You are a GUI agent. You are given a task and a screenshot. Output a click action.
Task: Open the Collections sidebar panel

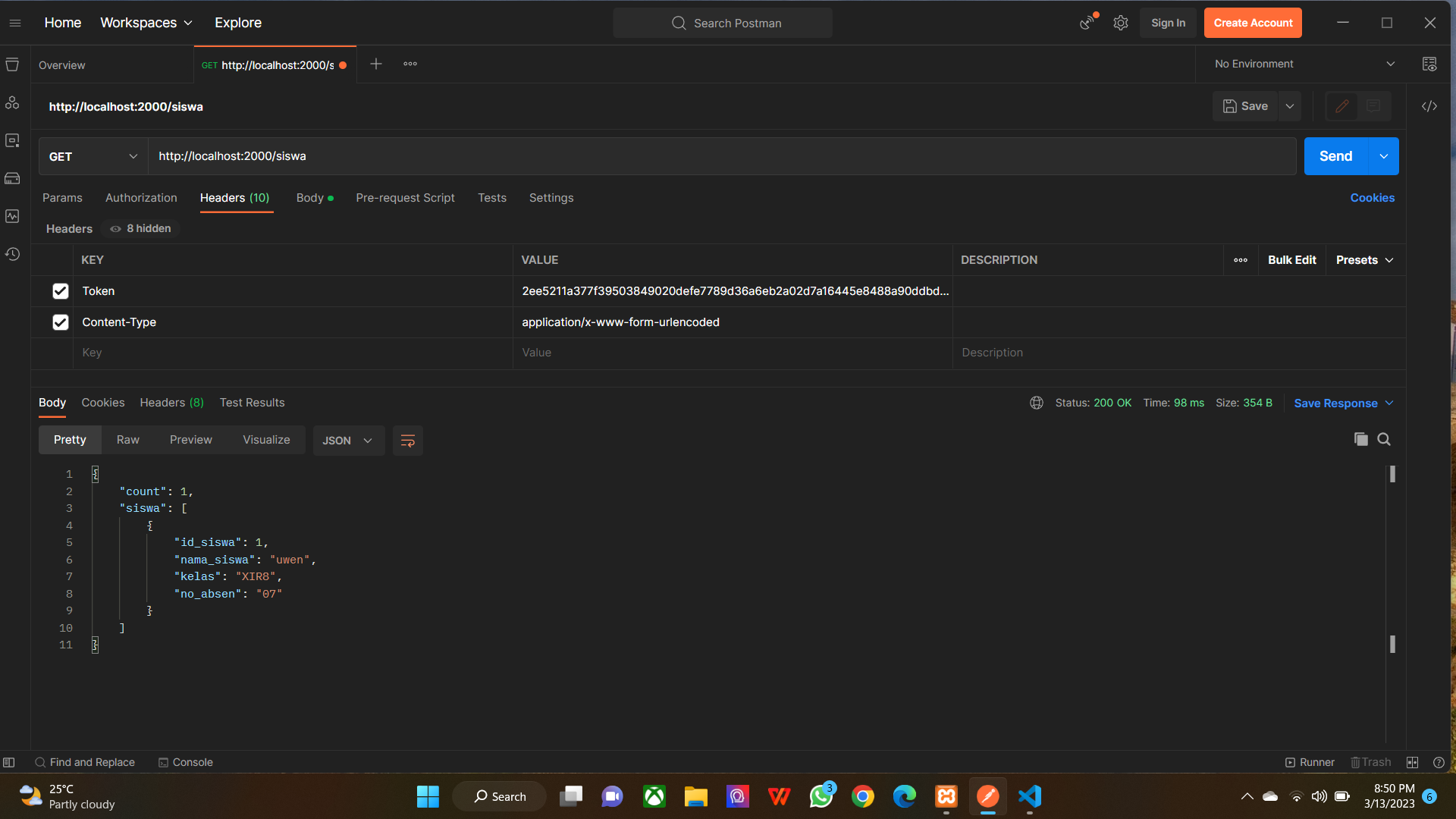click(12, 64)
